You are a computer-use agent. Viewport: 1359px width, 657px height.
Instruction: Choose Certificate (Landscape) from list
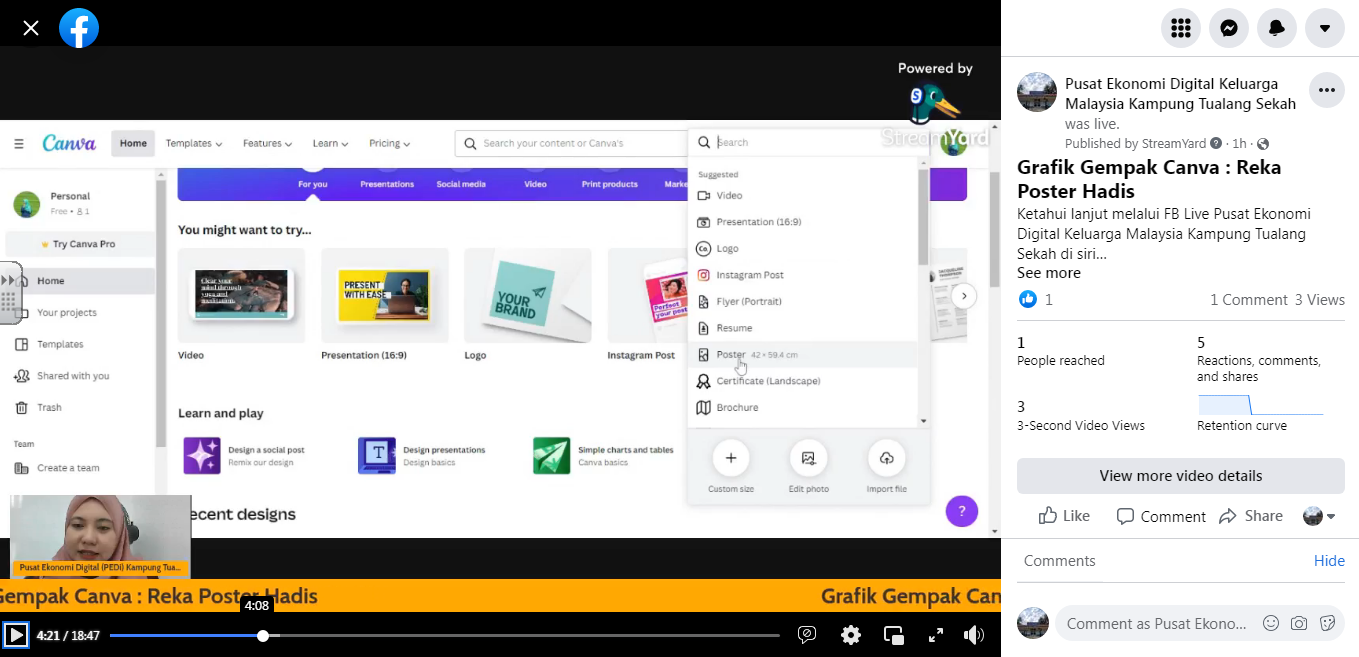(803, 381)
